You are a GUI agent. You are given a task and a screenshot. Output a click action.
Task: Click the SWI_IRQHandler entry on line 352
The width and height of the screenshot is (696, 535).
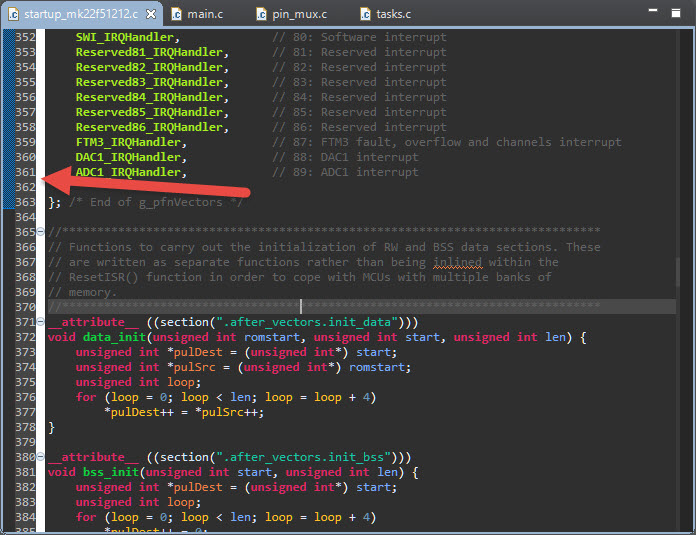pos(125,37)
